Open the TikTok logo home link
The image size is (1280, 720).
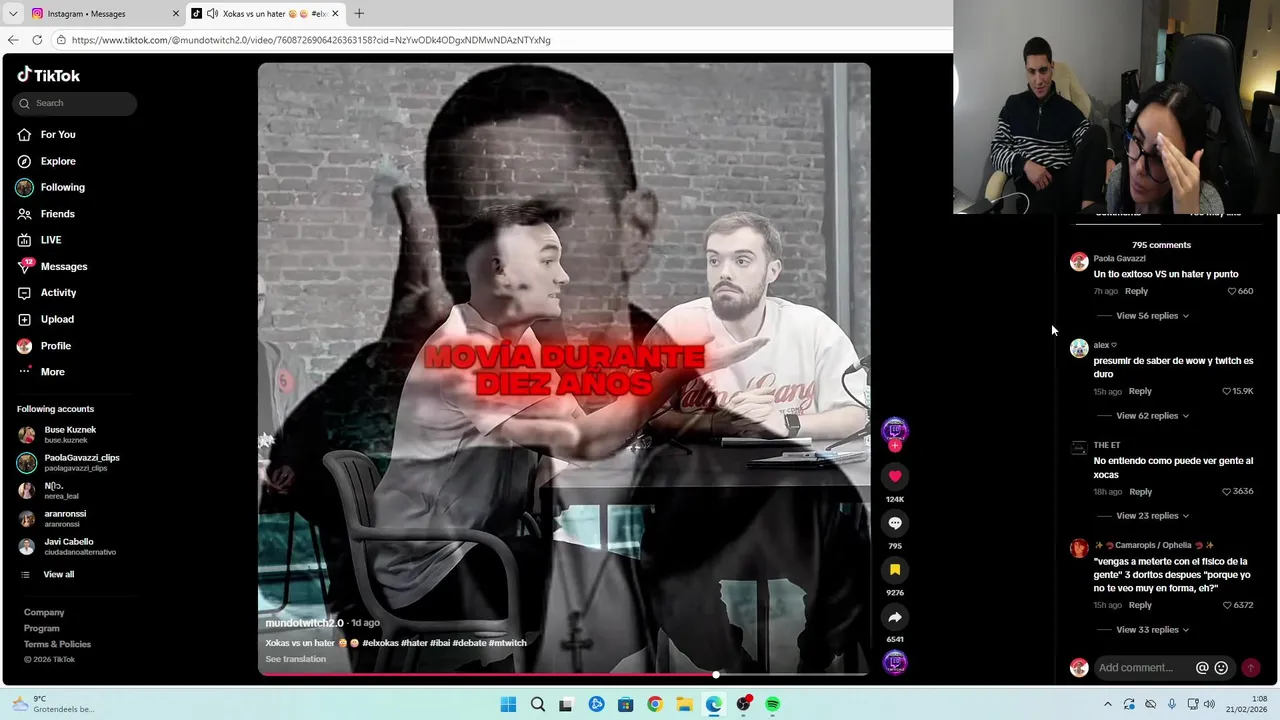(48, 75)
